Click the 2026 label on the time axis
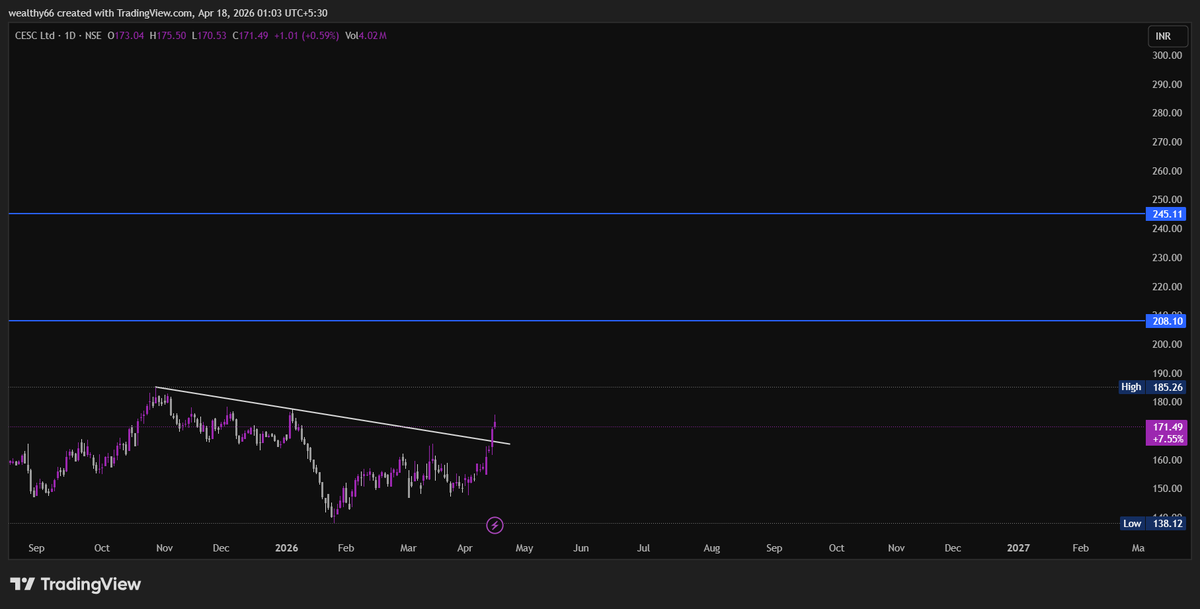1200x609 pixels. [x=286, y=548]
